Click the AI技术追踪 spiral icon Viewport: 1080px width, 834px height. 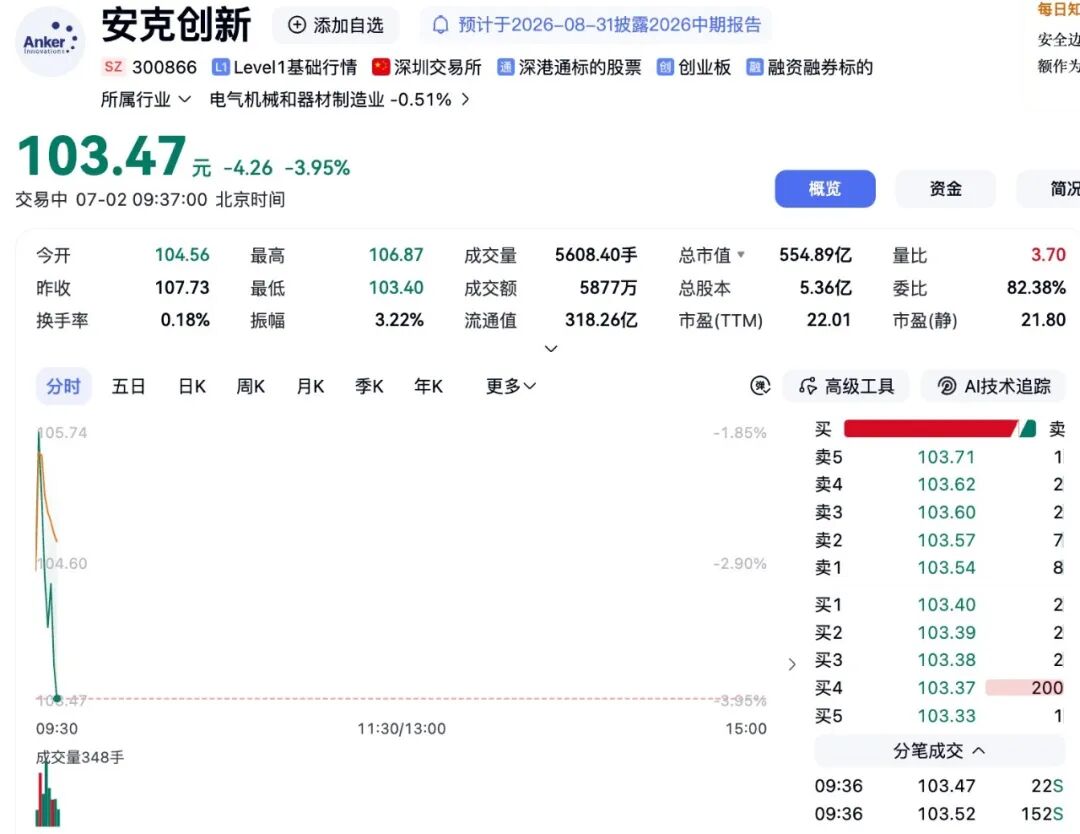[947, 386]
